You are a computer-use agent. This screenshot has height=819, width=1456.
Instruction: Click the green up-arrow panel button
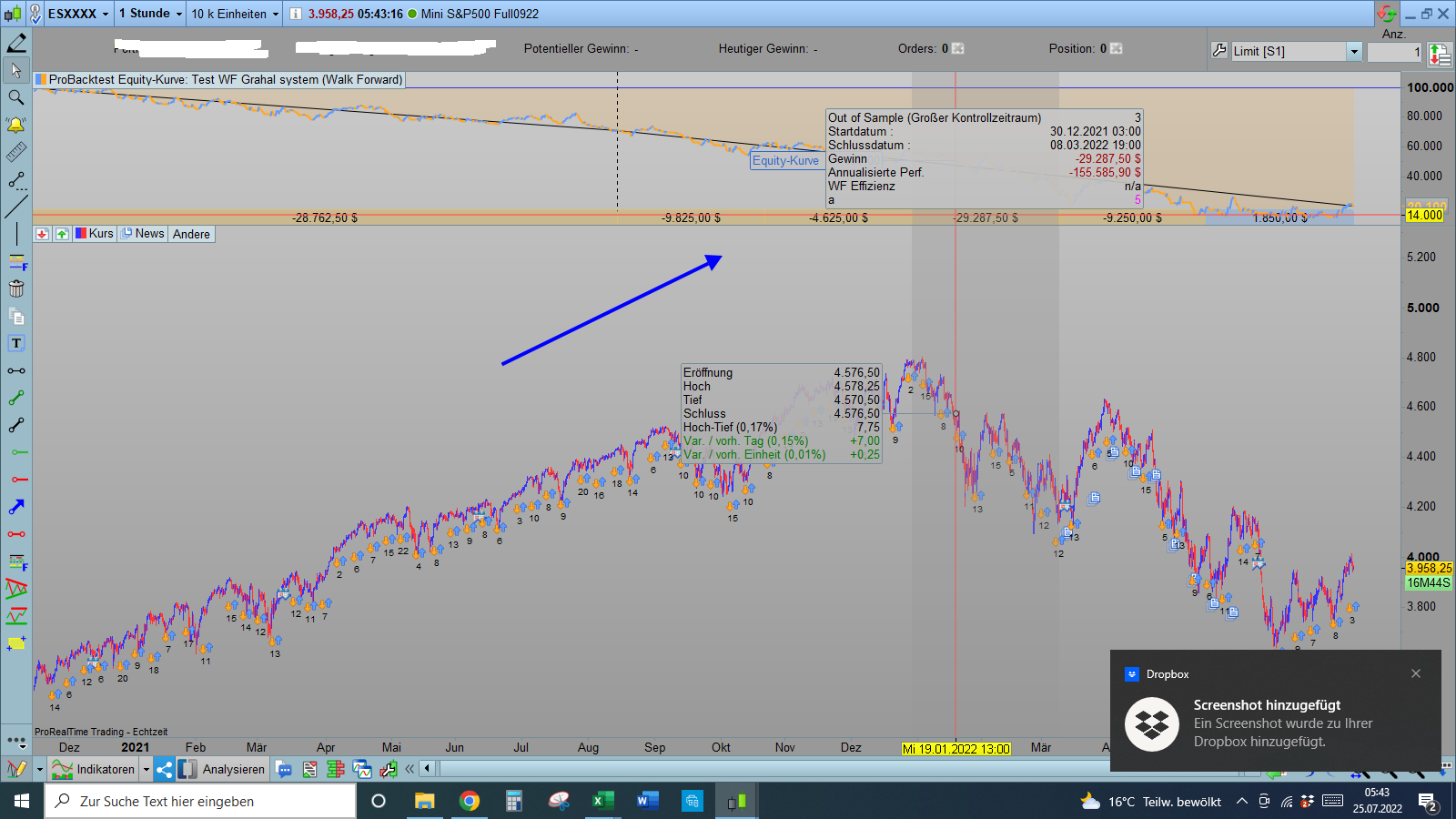(x=62, y=234)
